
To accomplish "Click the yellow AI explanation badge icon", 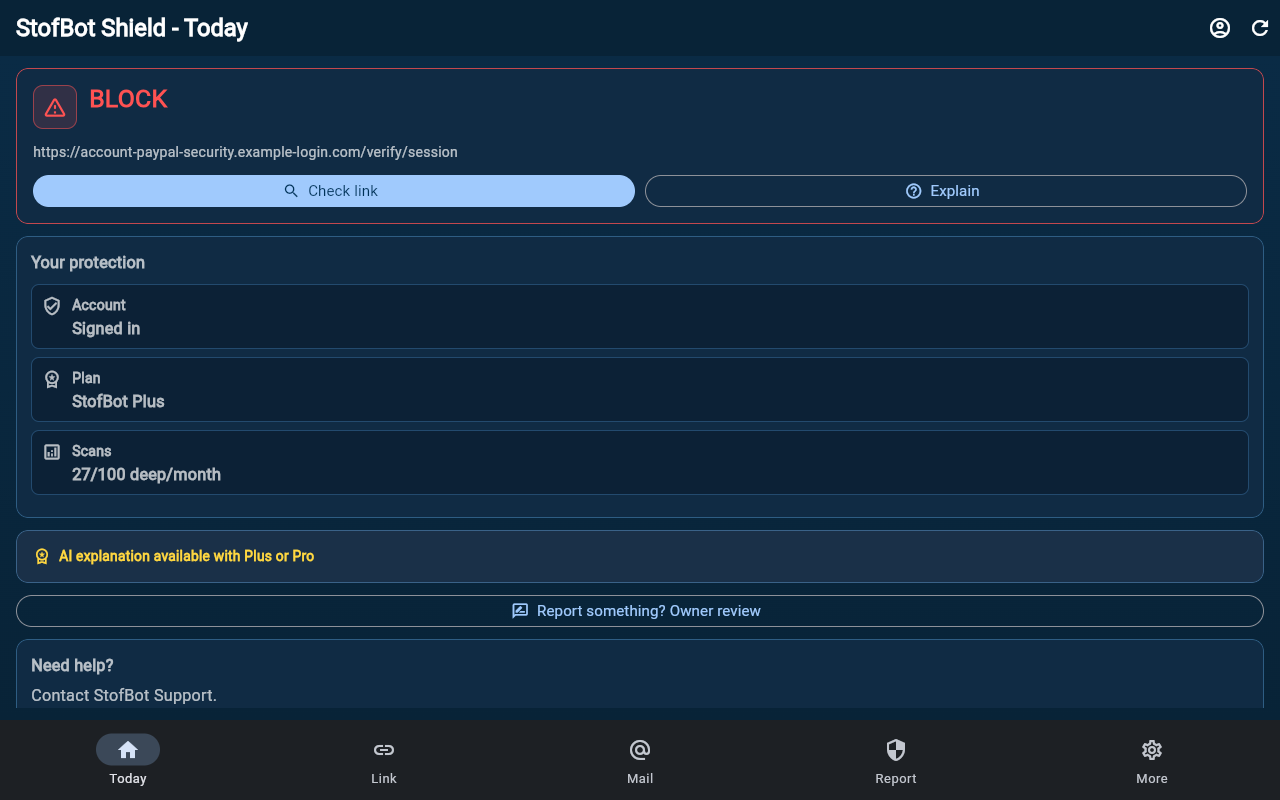I will [42, 557].
